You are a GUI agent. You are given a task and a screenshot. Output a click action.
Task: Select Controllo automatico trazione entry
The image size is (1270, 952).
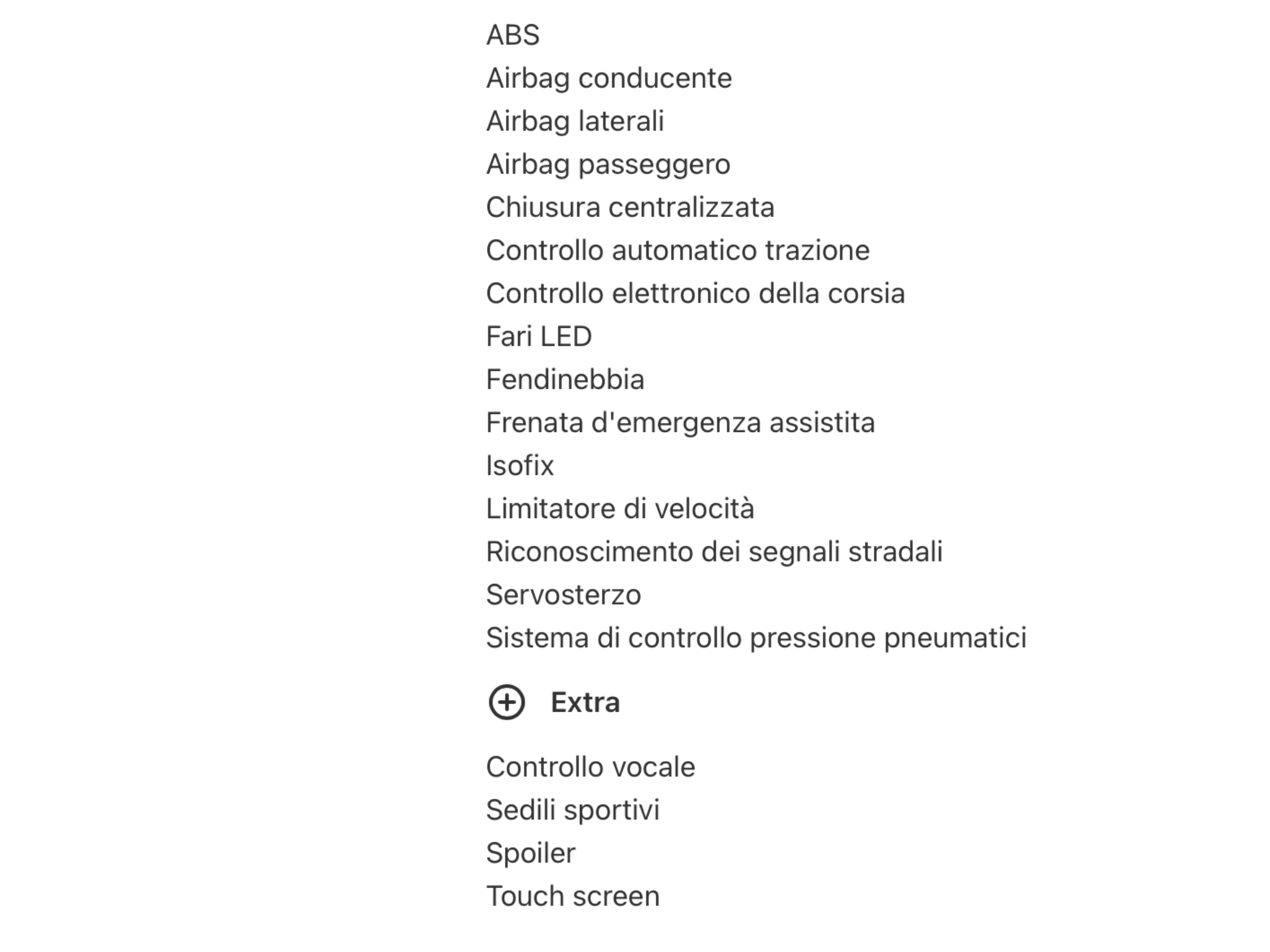pos(678,250)
